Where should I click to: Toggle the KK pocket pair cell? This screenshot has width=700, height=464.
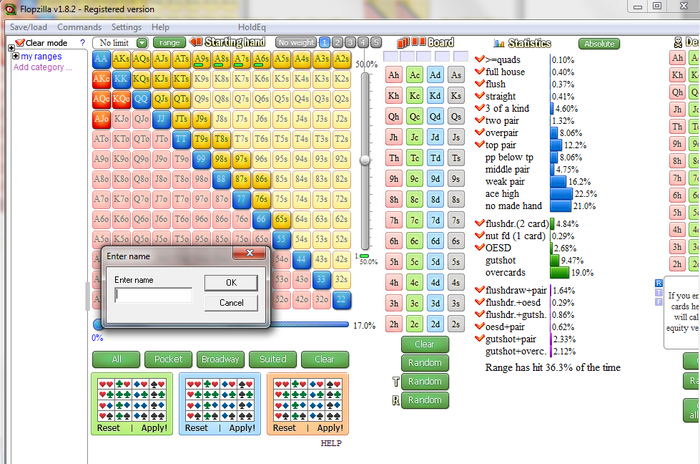121,79
